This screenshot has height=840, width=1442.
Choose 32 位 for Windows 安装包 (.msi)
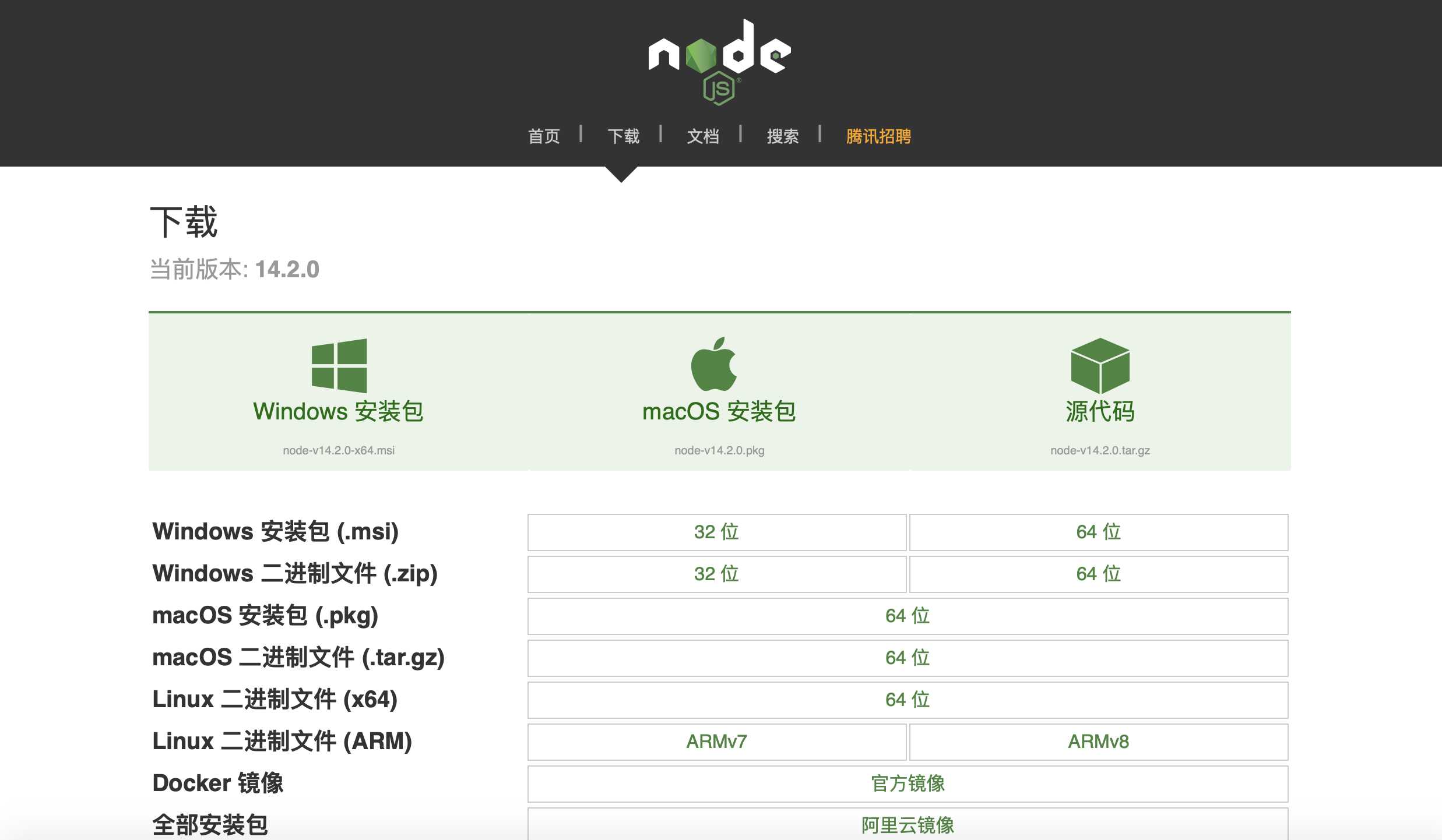pos(717,532)
